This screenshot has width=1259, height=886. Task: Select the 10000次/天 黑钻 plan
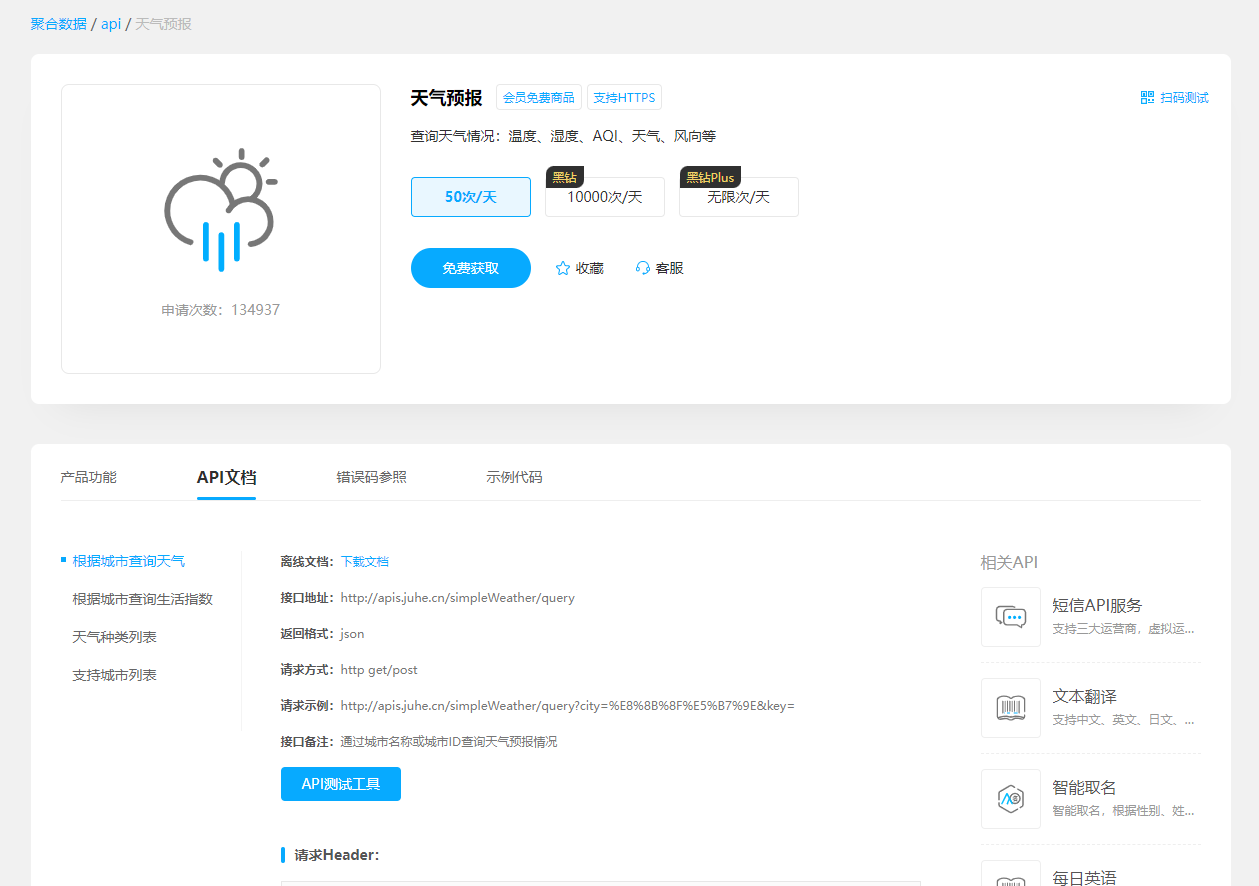point(604,196)
